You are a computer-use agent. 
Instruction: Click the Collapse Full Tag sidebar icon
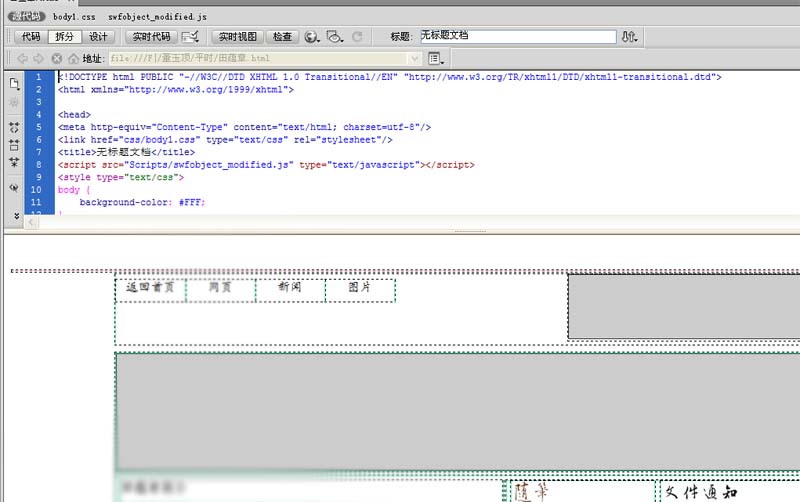click(14, 128)
